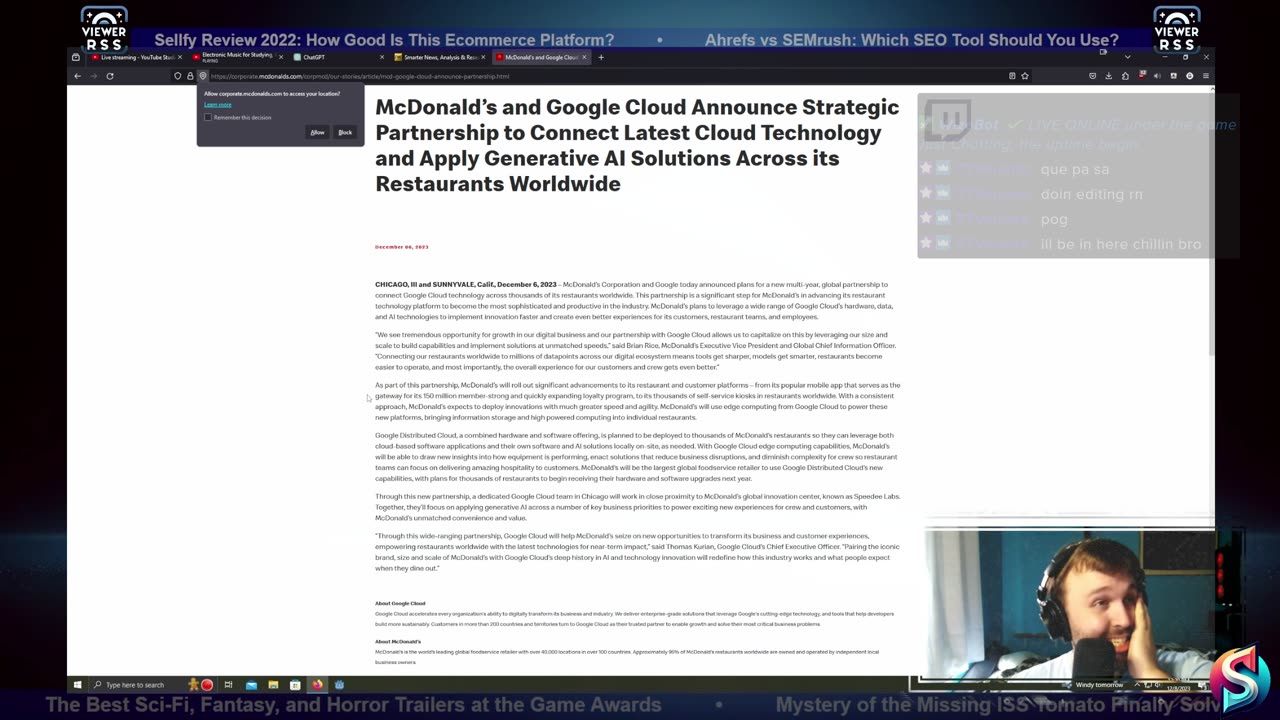
Task: Click the About McDonald's heading
Action: click(398, 641)
